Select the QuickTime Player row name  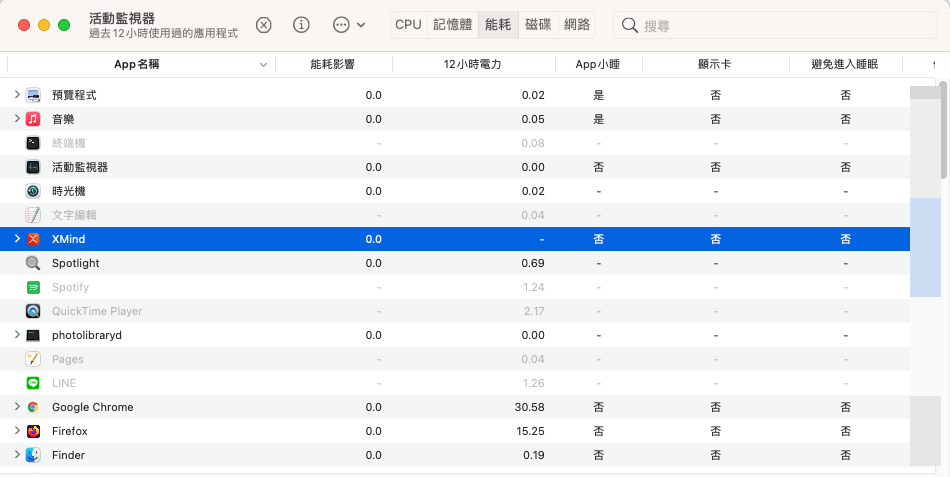97,311
